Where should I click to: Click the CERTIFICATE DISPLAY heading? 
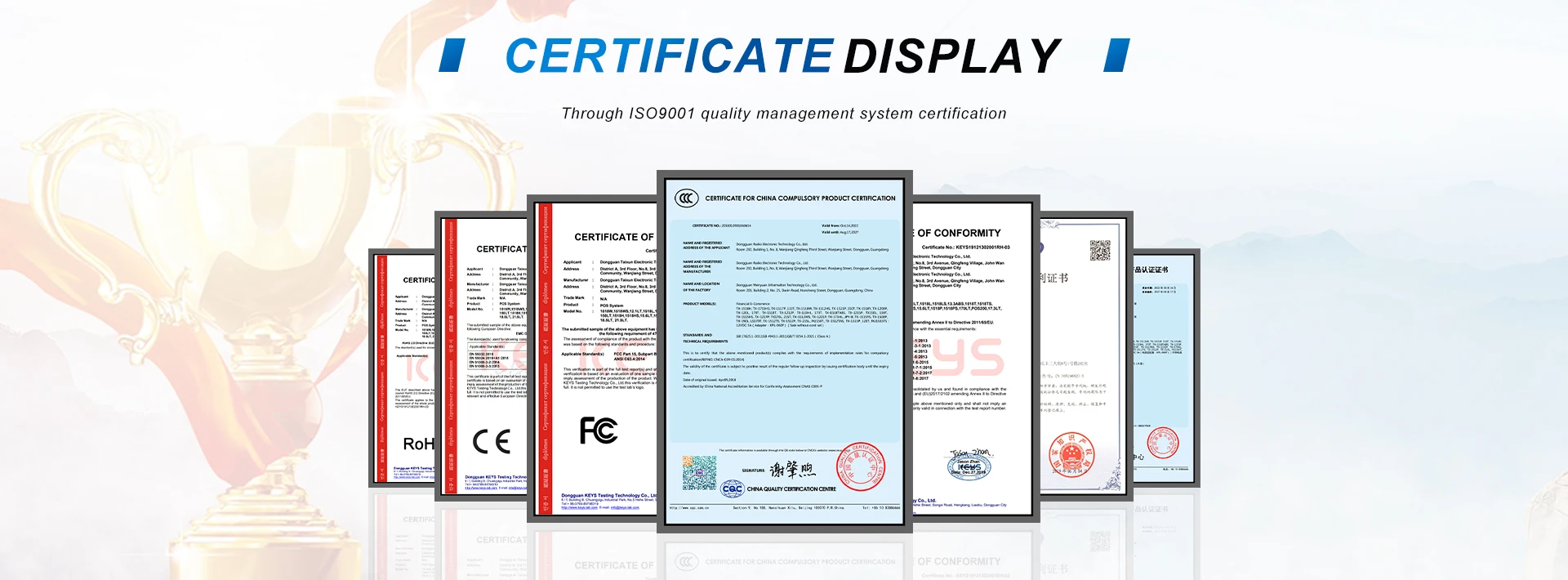click(x=783, y=56)
